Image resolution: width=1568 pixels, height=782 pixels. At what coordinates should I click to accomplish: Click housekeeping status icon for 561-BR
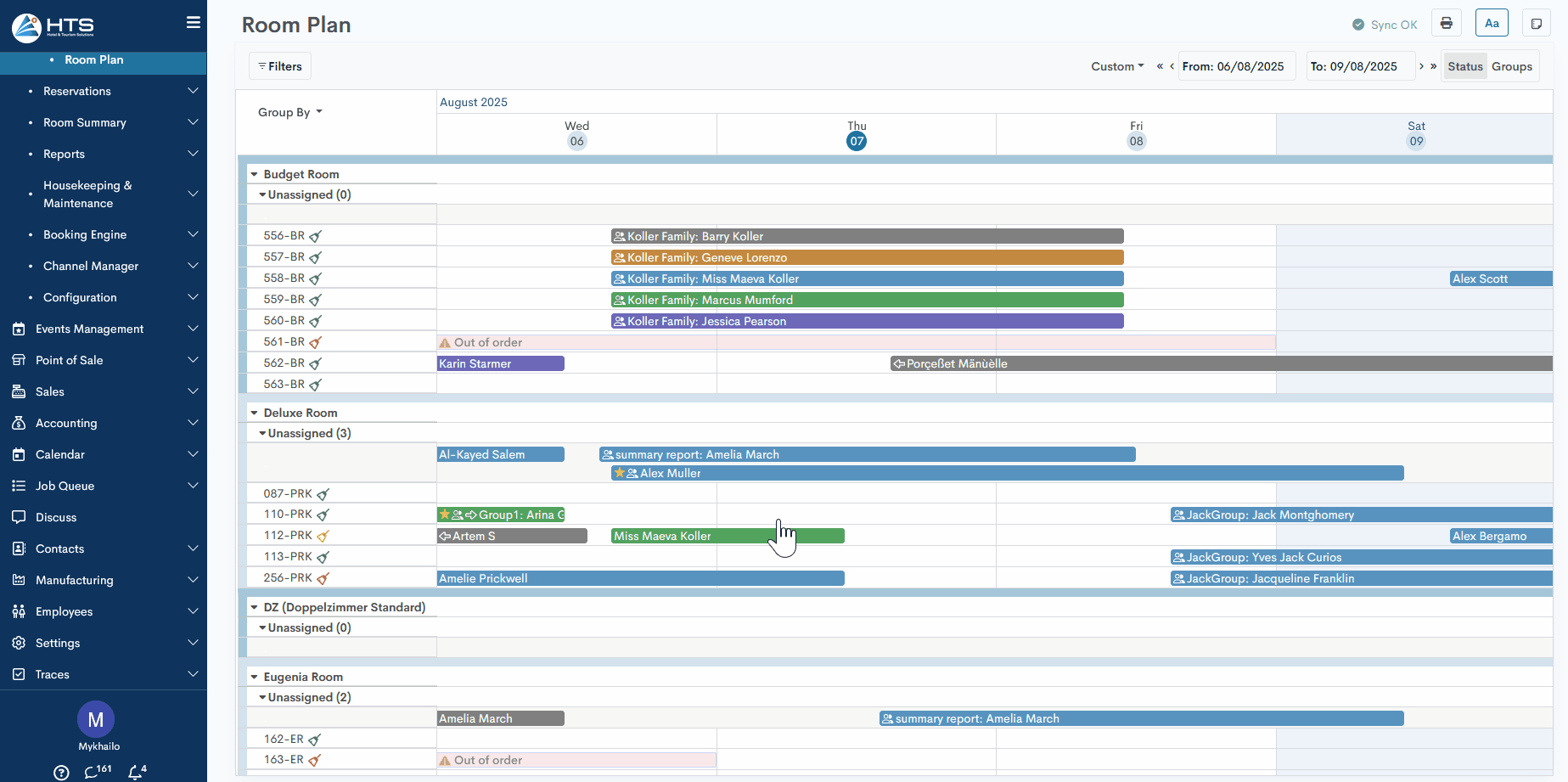(316, 343)
